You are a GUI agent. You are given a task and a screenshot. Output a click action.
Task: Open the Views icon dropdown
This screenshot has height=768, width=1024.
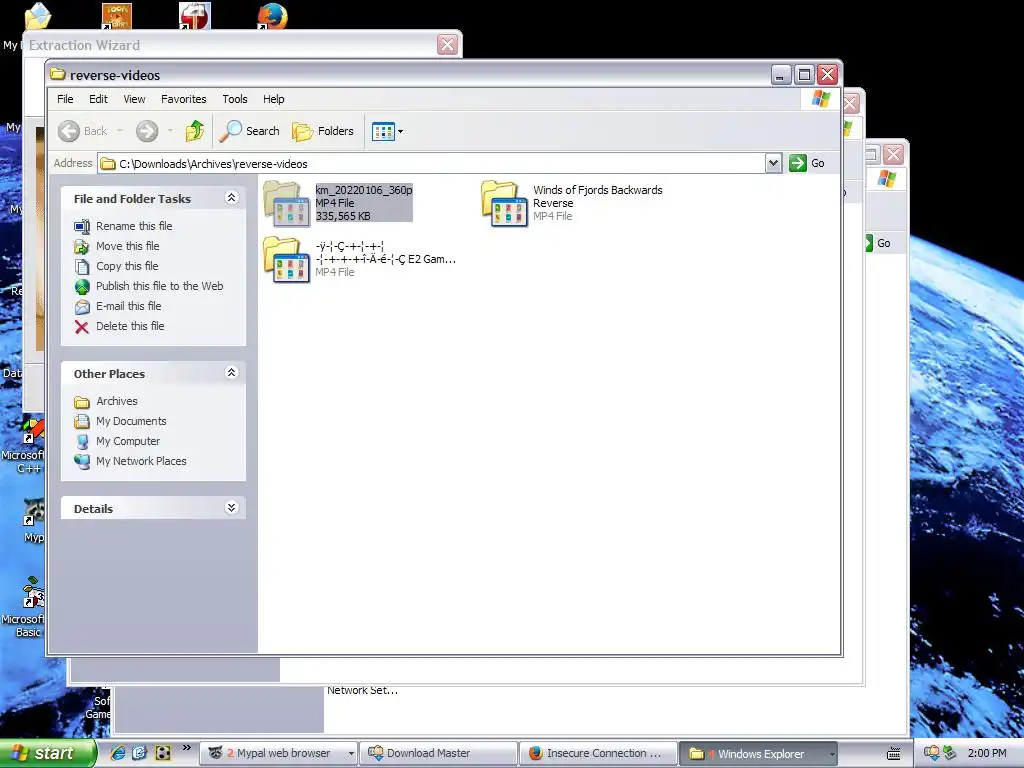pyautogui.click(x=388, y=131)
